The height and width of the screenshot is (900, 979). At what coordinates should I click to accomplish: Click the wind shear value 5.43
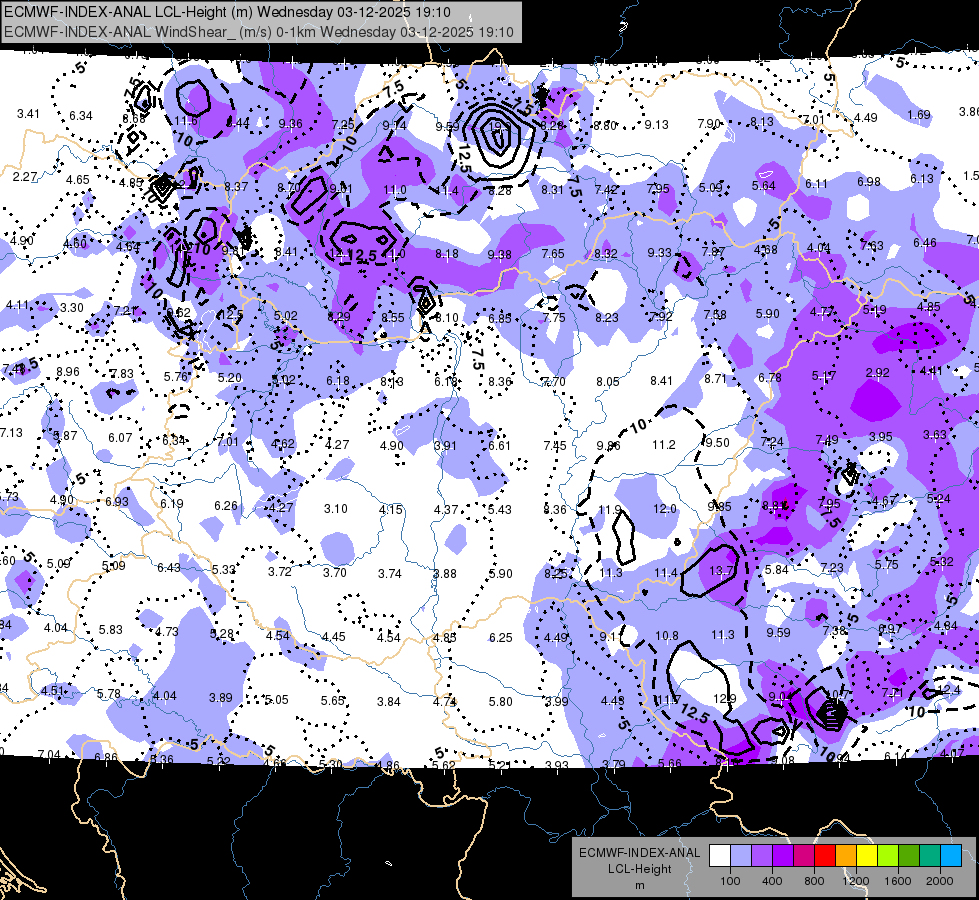point(500,510)
